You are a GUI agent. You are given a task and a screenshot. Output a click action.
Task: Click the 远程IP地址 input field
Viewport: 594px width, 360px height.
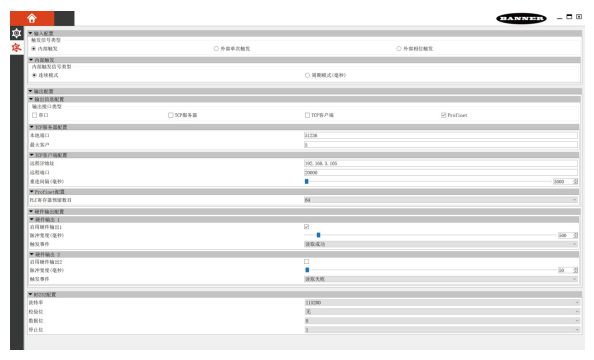(x=441, y=163)
